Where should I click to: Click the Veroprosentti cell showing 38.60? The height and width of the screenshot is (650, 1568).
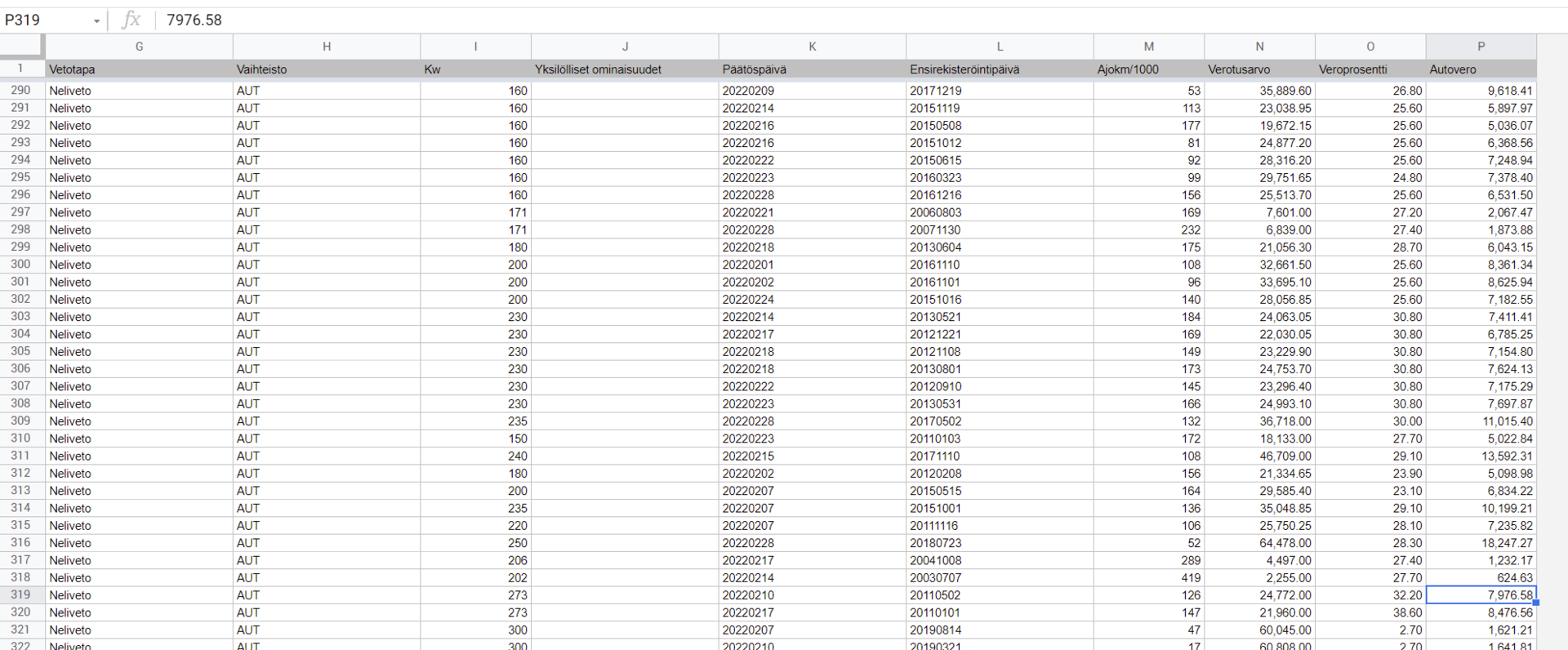click(x=1370, y=612)
